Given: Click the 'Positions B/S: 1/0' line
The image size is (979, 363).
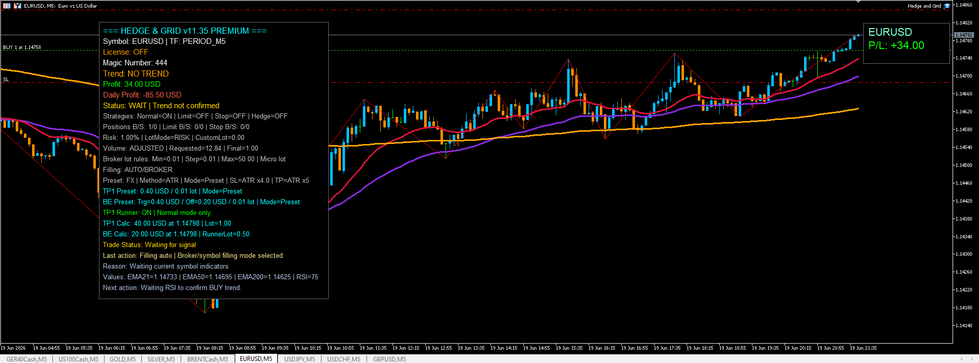Looking at the screenshot, I should point(176,127).
